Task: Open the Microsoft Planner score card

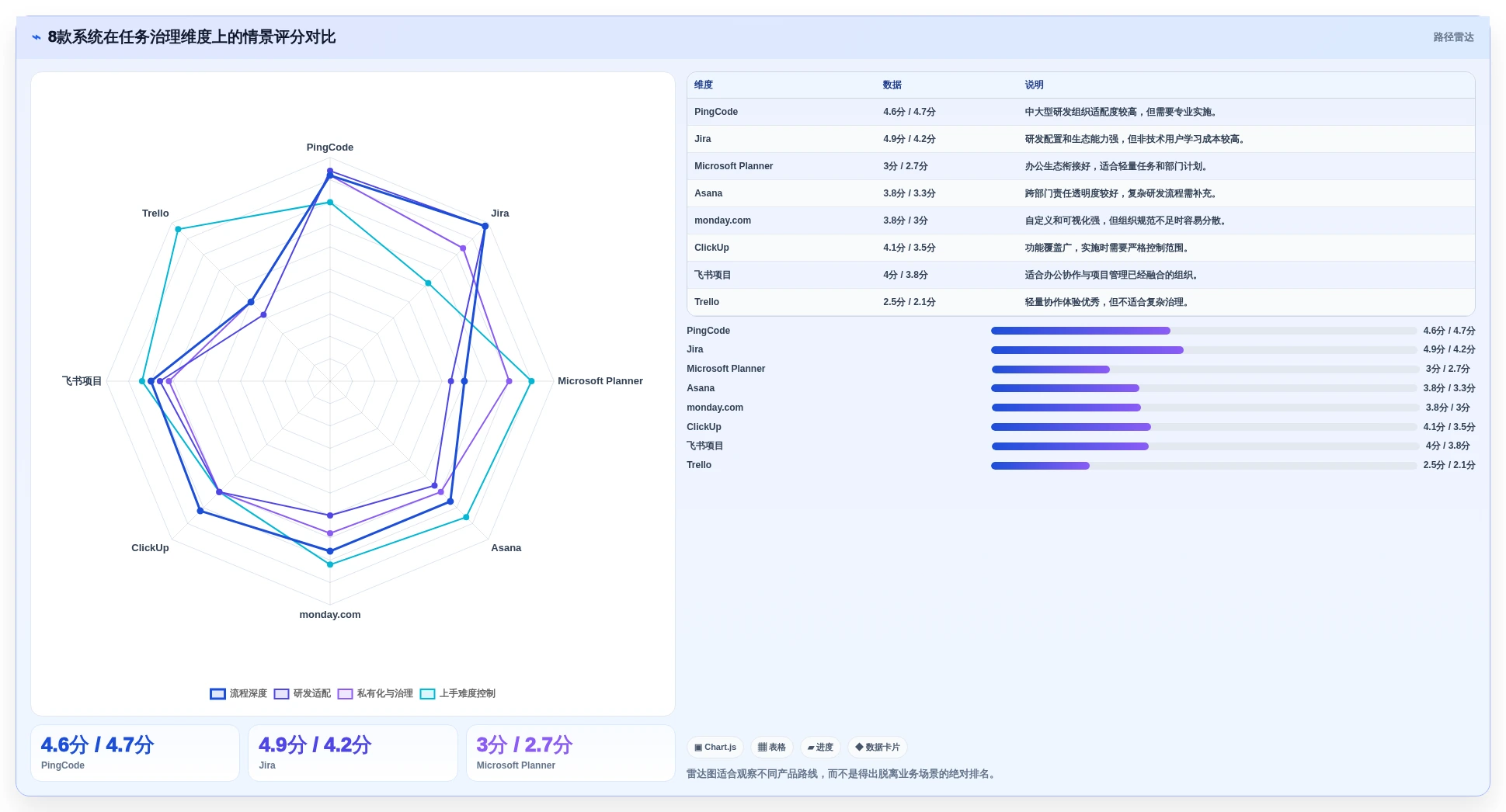Action: pos(571,753)
